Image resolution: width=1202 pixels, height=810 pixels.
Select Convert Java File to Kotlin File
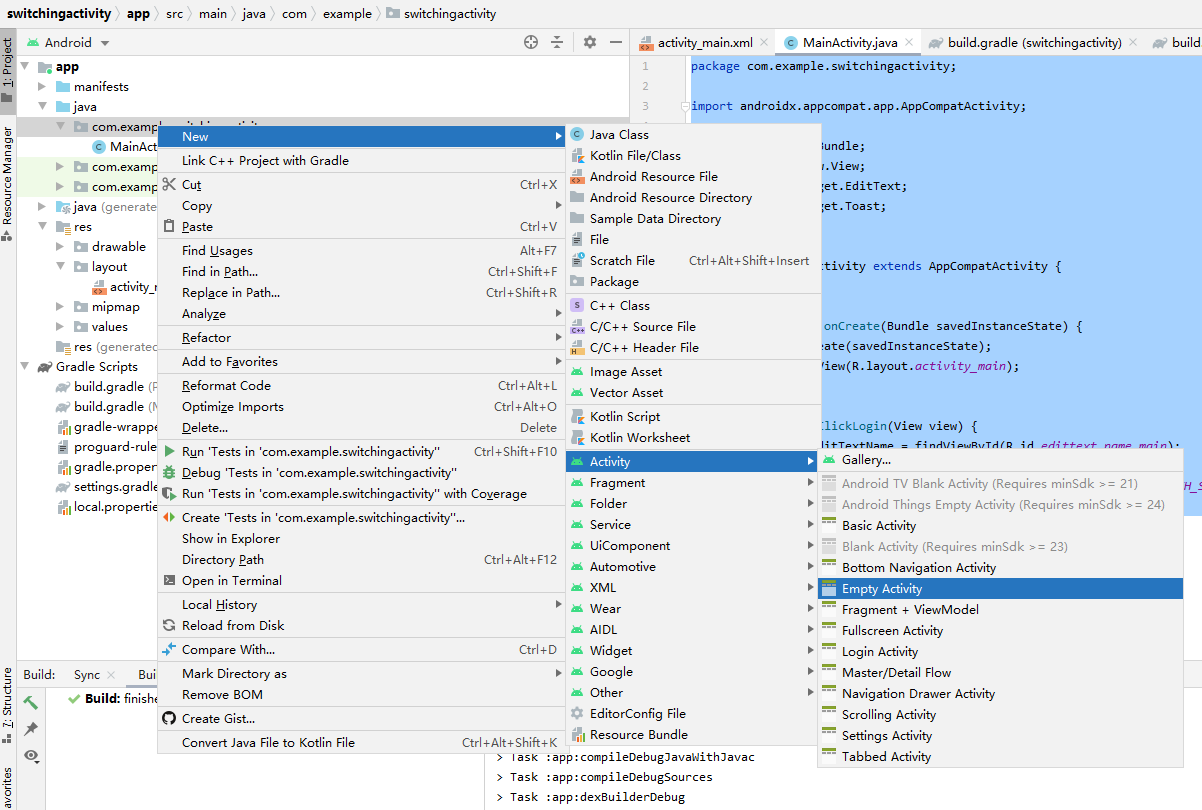click(268, 742)
